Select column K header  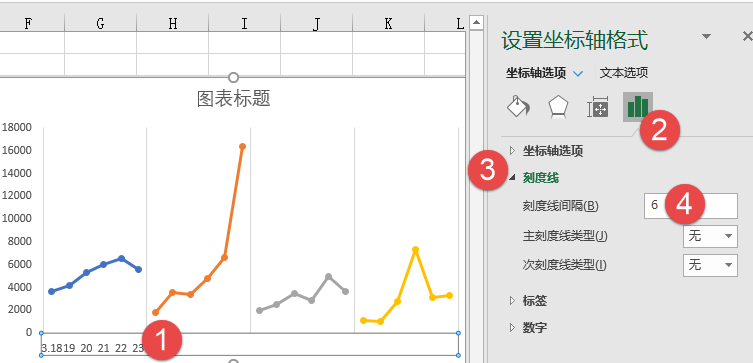click(389, 23)
